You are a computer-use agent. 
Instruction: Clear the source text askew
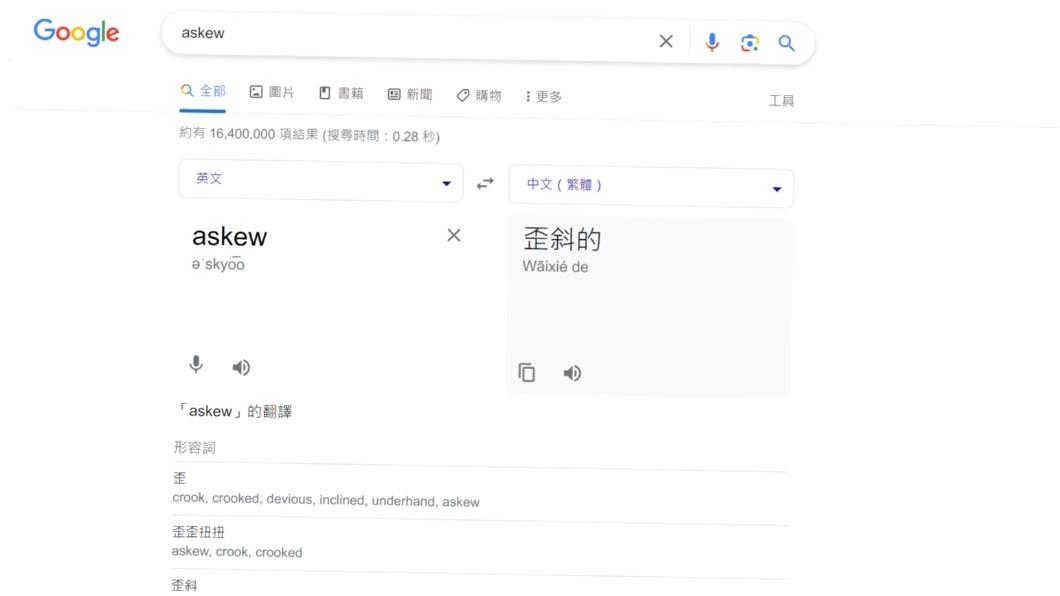coord(454,235)
